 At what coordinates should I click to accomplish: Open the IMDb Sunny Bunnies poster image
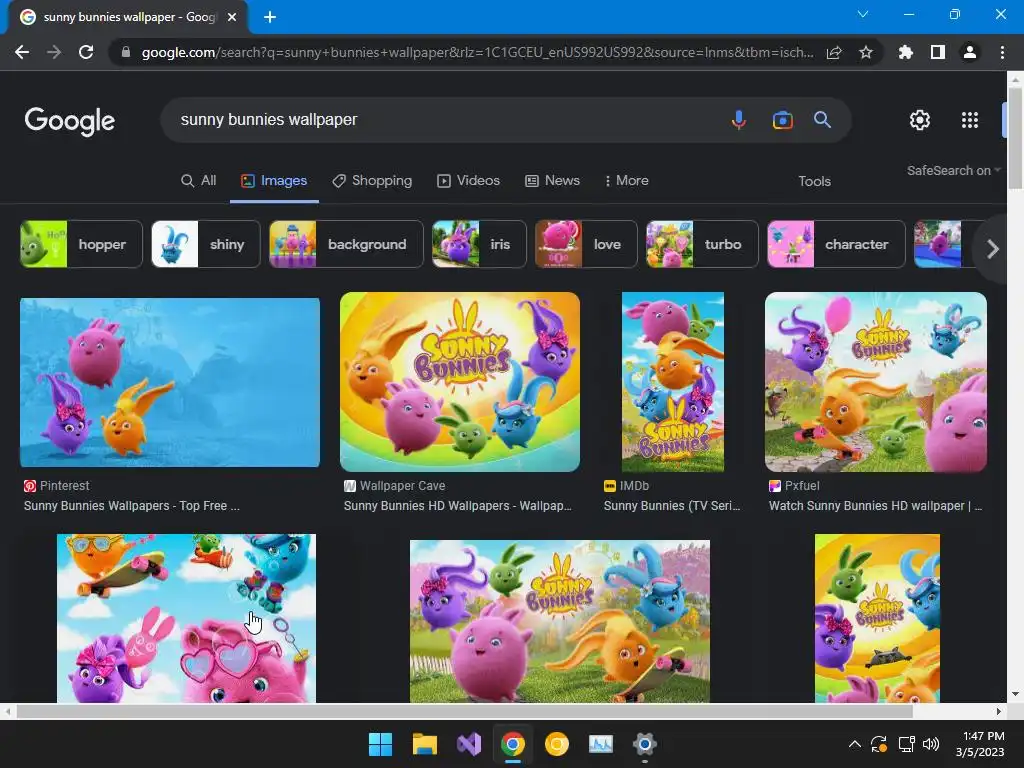(673, 381)
